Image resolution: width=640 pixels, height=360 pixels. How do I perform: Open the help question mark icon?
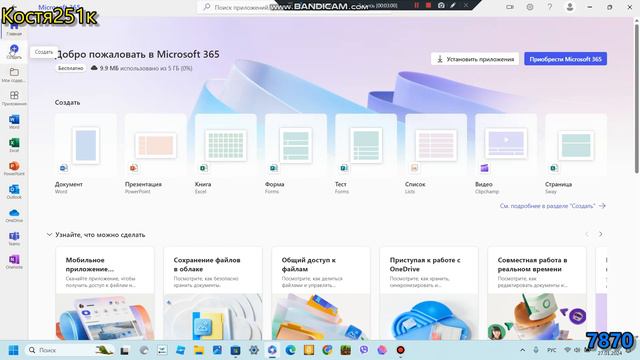point(549,7)
